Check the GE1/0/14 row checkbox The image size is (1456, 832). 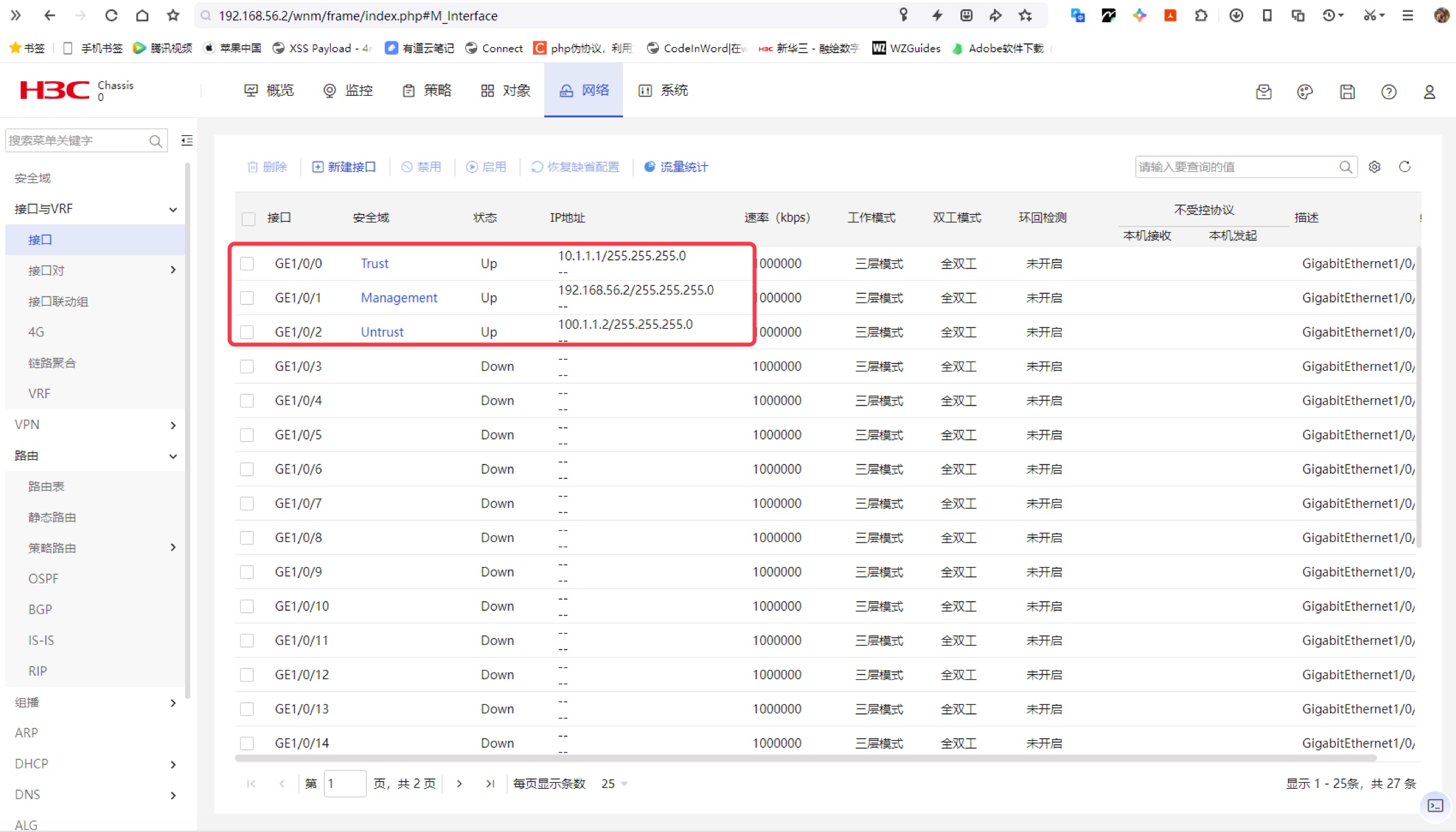[x=247, y=743]
